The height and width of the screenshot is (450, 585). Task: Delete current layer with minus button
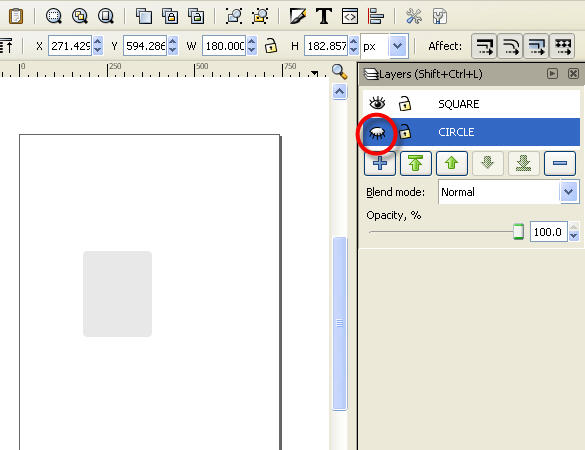pos(560,163)
